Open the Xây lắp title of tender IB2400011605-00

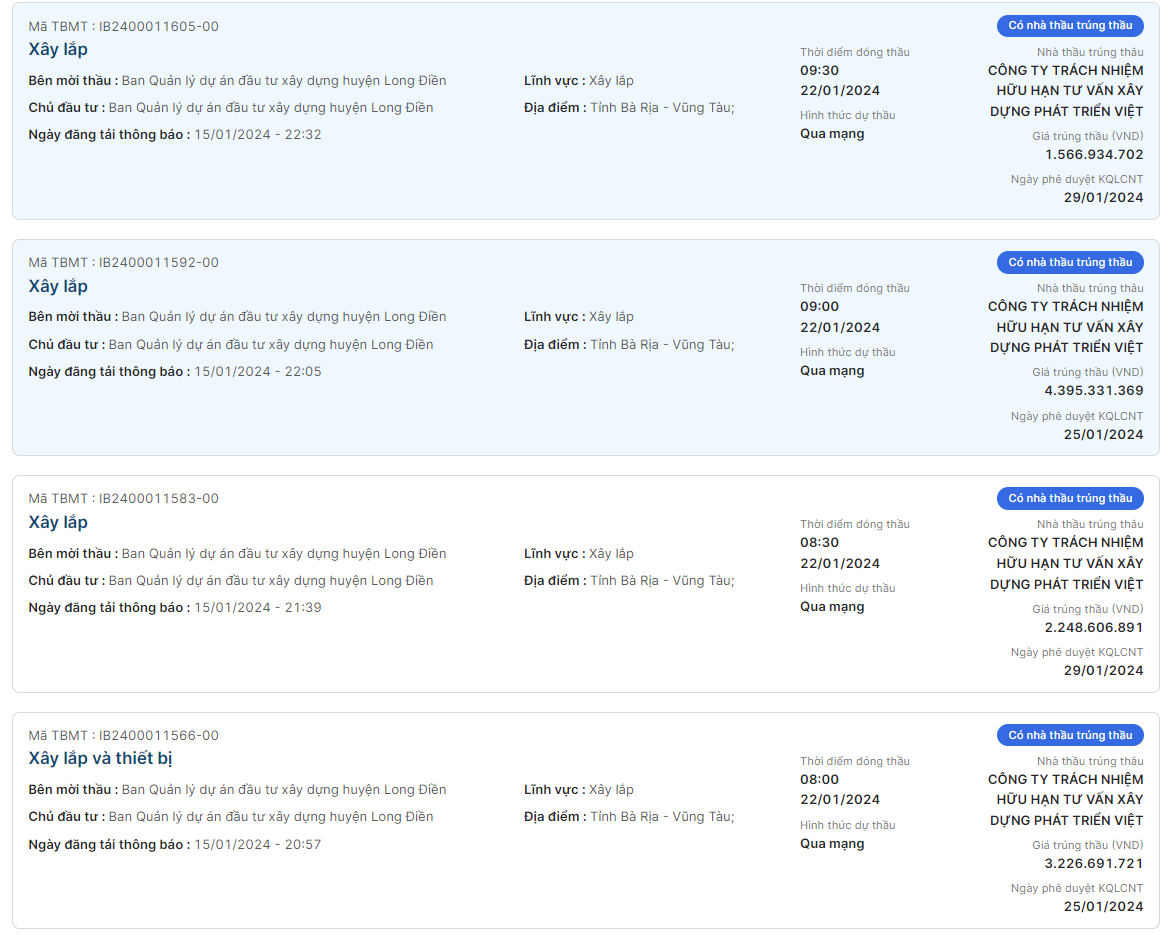(58, 50)
